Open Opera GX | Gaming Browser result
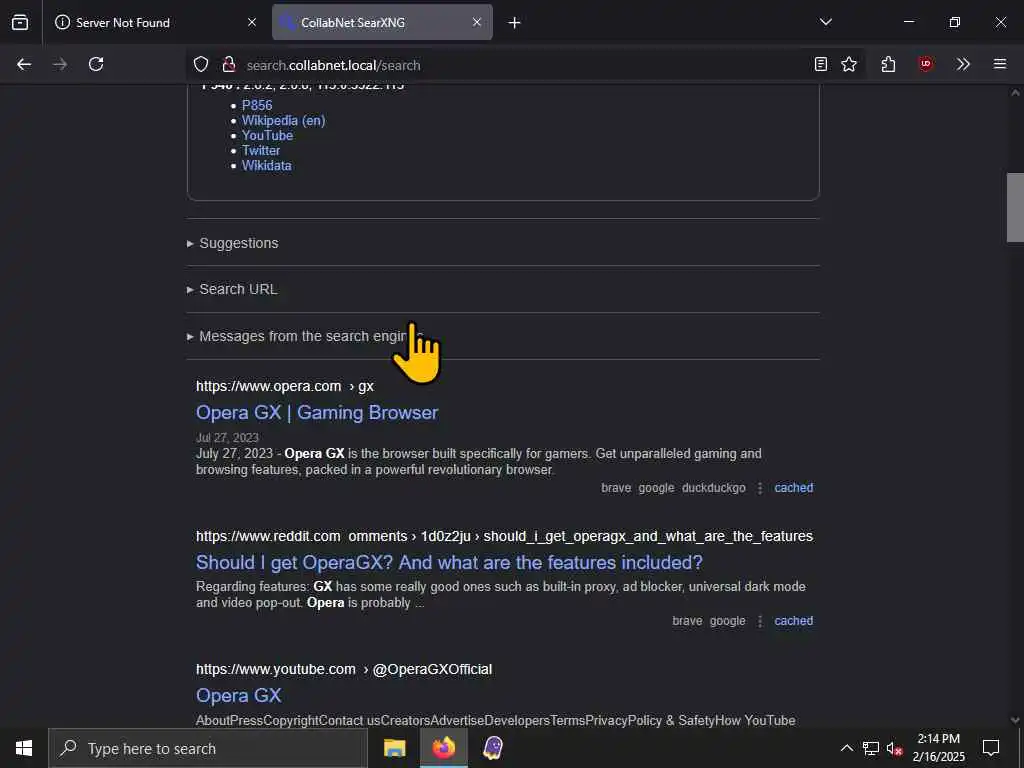 pyautogui.click(x=317, y=413)
